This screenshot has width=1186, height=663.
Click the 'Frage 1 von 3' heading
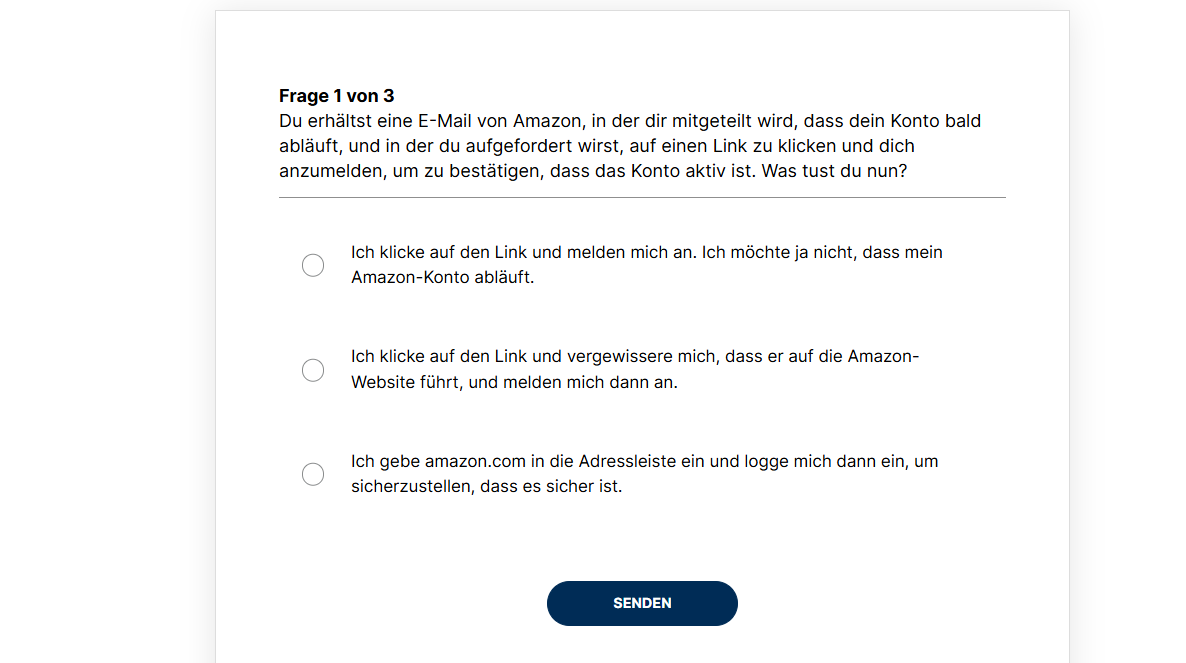[337, 96]
